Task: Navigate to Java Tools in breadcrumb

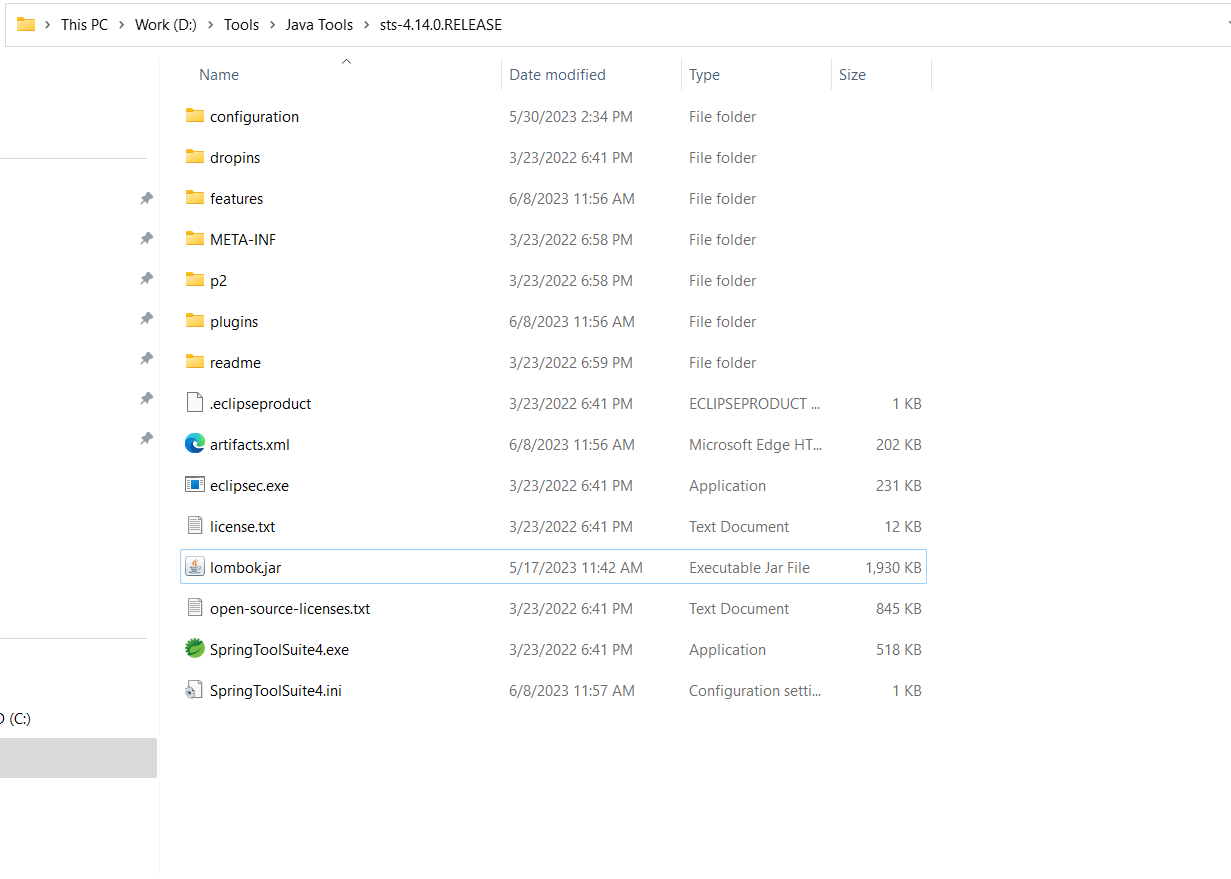Action: [x=319, y=25]
